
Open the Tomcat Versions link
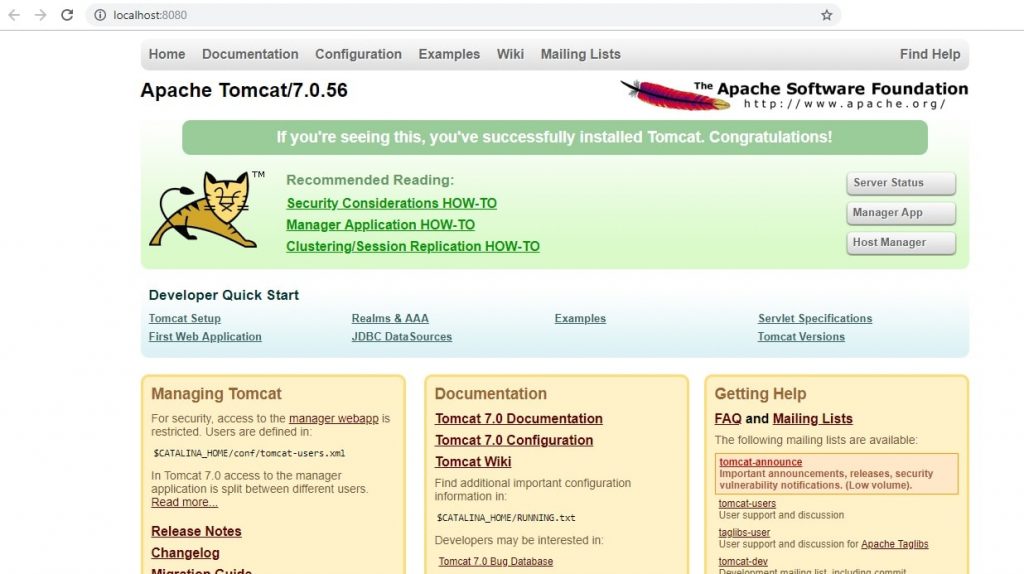click(x=801, y=336)
